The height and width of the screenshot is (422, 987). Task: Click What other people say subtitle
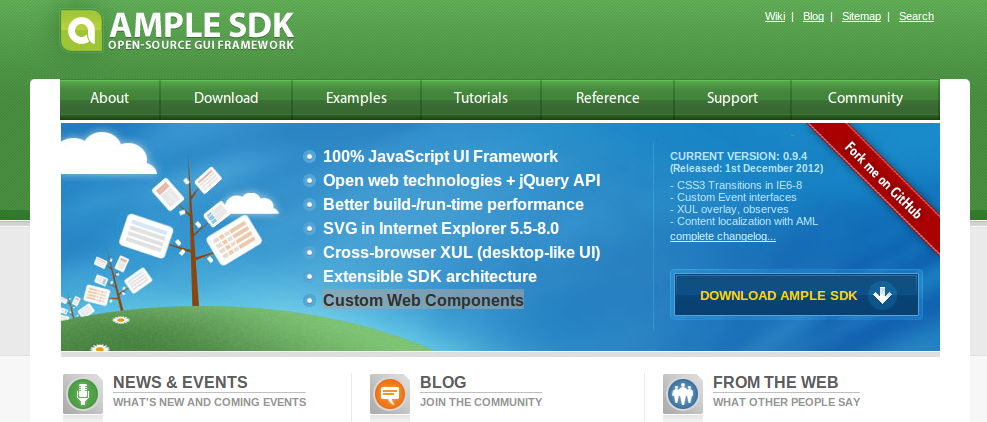tap(786, 402)
